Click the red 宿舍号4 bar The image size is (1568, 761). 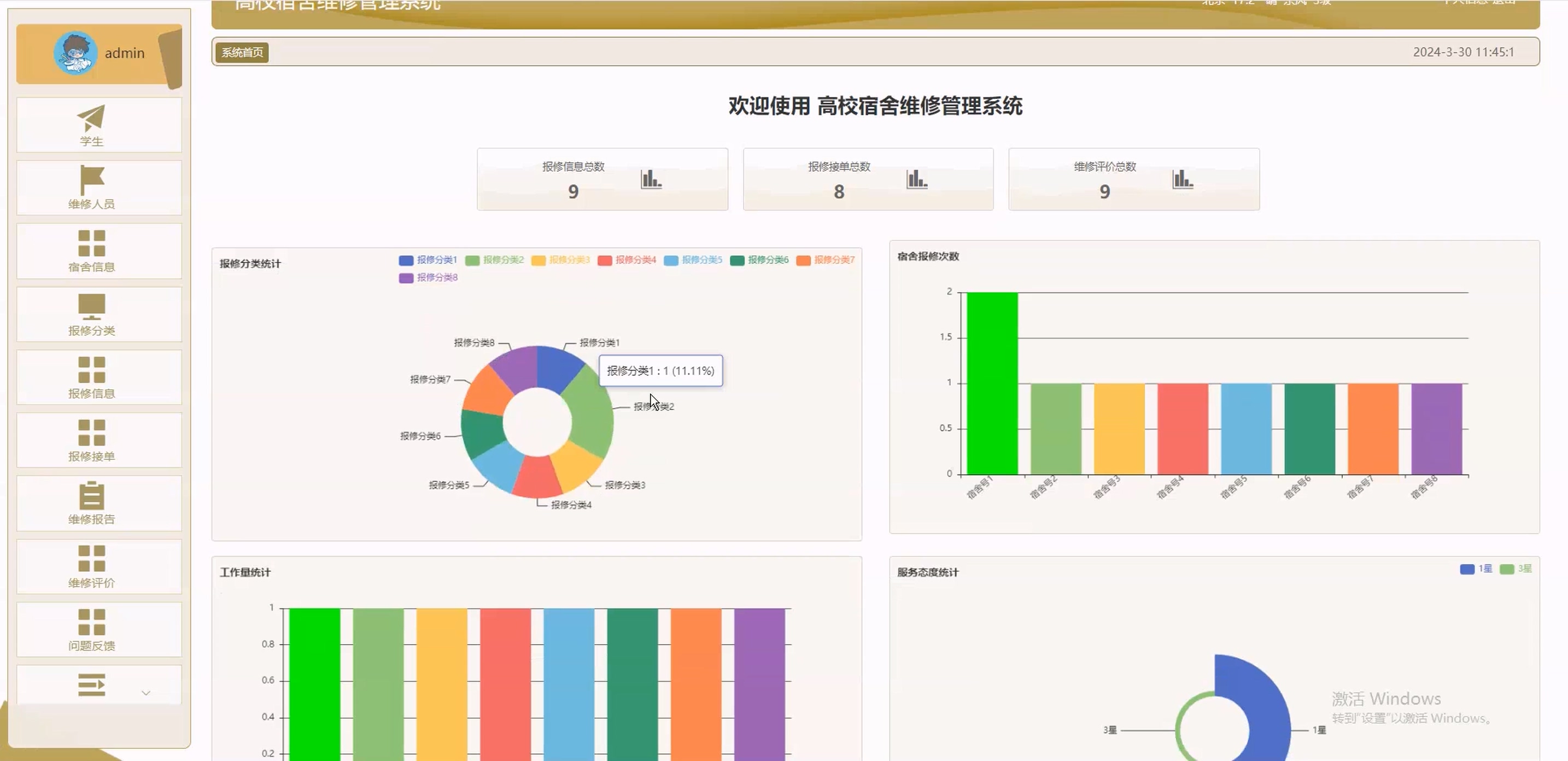1183,429
